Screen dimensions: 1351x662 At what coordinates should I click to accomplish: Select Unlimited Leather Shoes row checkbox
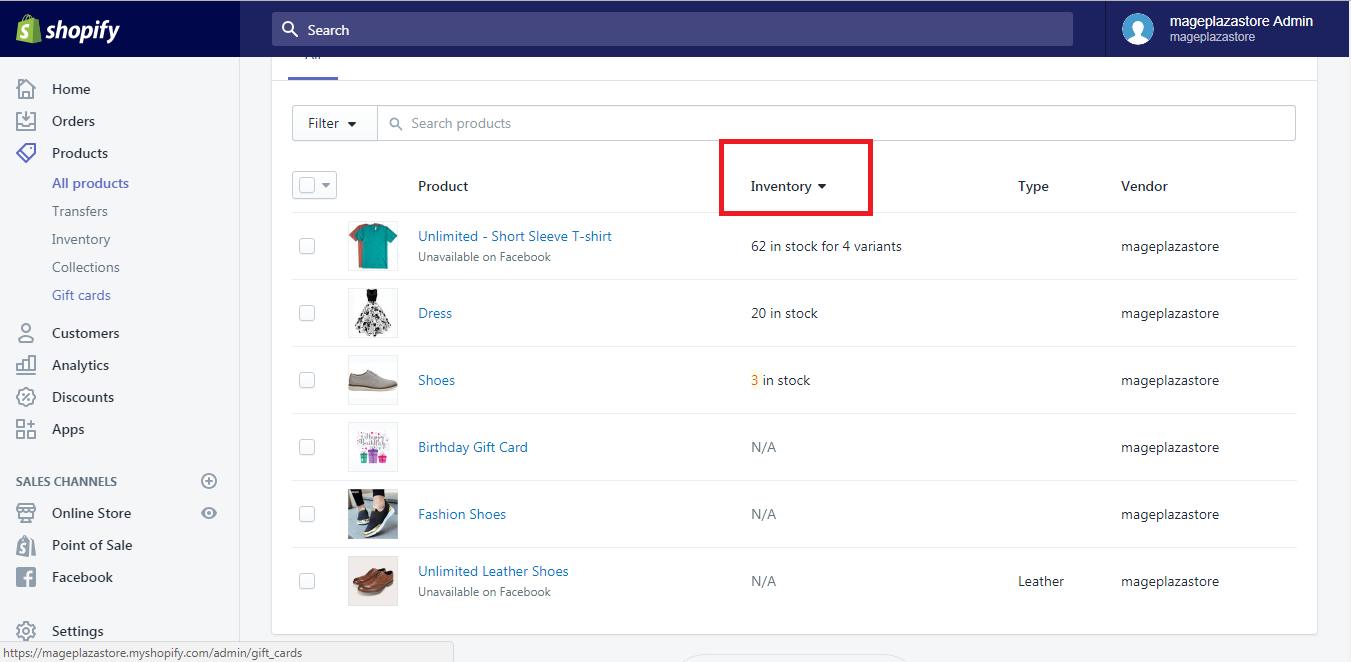[x=307, y=581]
